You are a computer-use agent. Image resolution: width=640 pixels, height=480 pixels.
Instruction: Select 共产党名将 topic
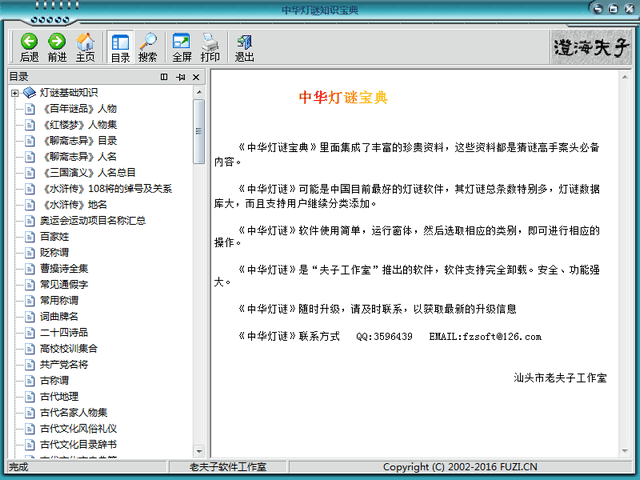coord(64,364)
